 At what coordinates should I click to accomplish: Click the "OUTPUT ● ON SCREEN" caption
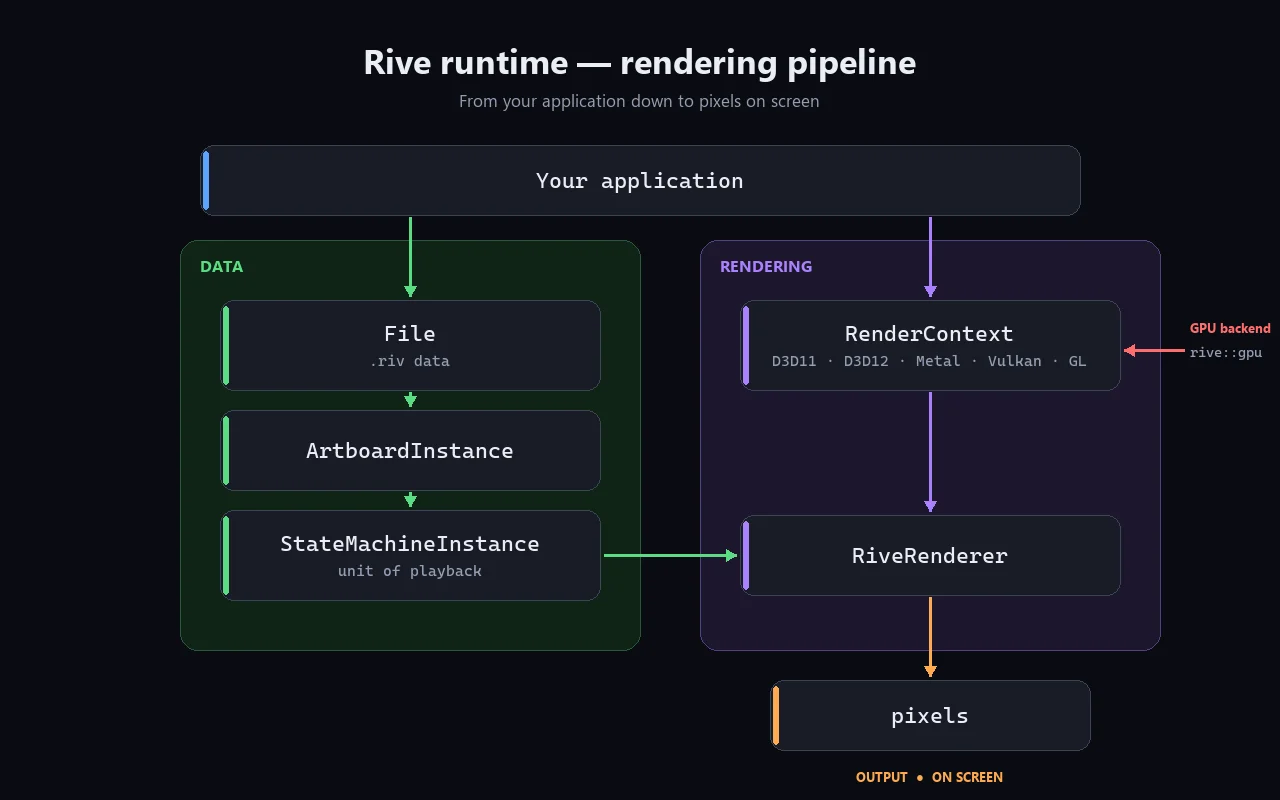(929, 777)
